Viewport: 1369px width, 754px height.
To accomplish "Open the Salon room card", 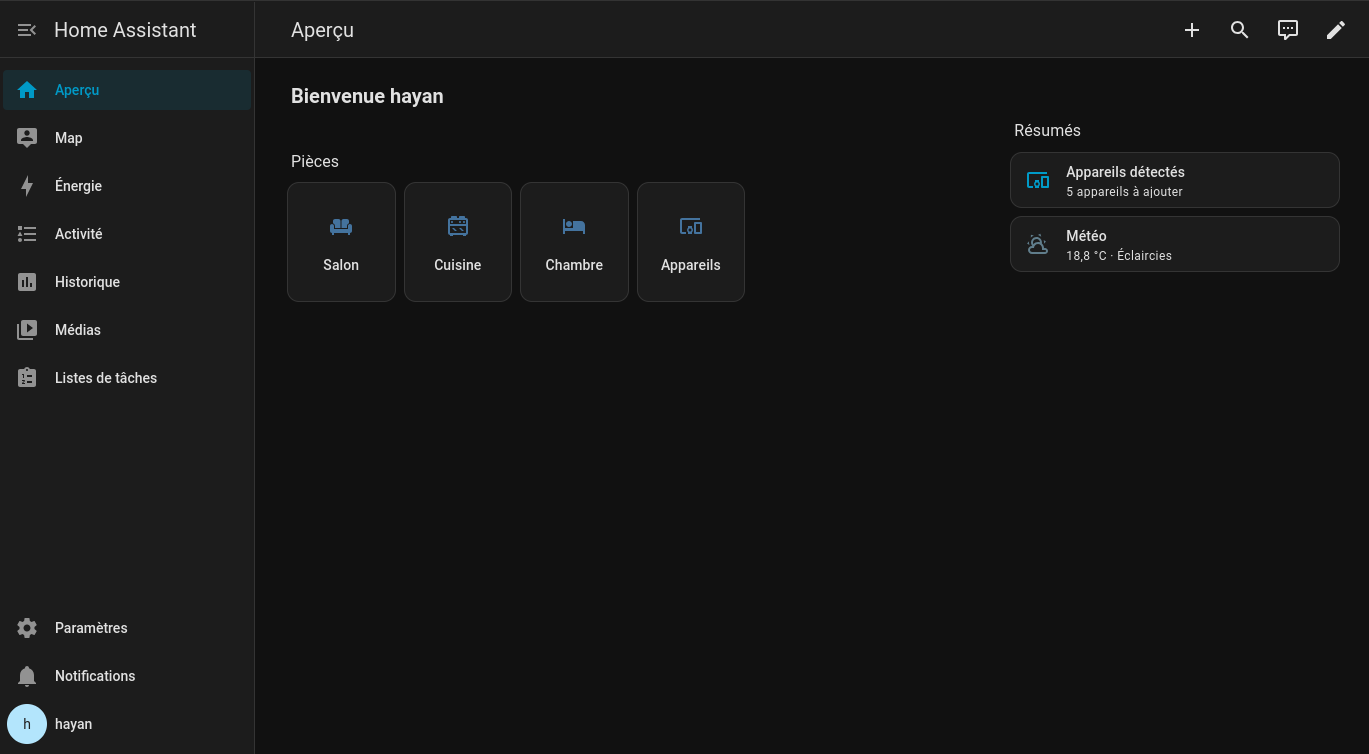I will [x=341, y=242].
